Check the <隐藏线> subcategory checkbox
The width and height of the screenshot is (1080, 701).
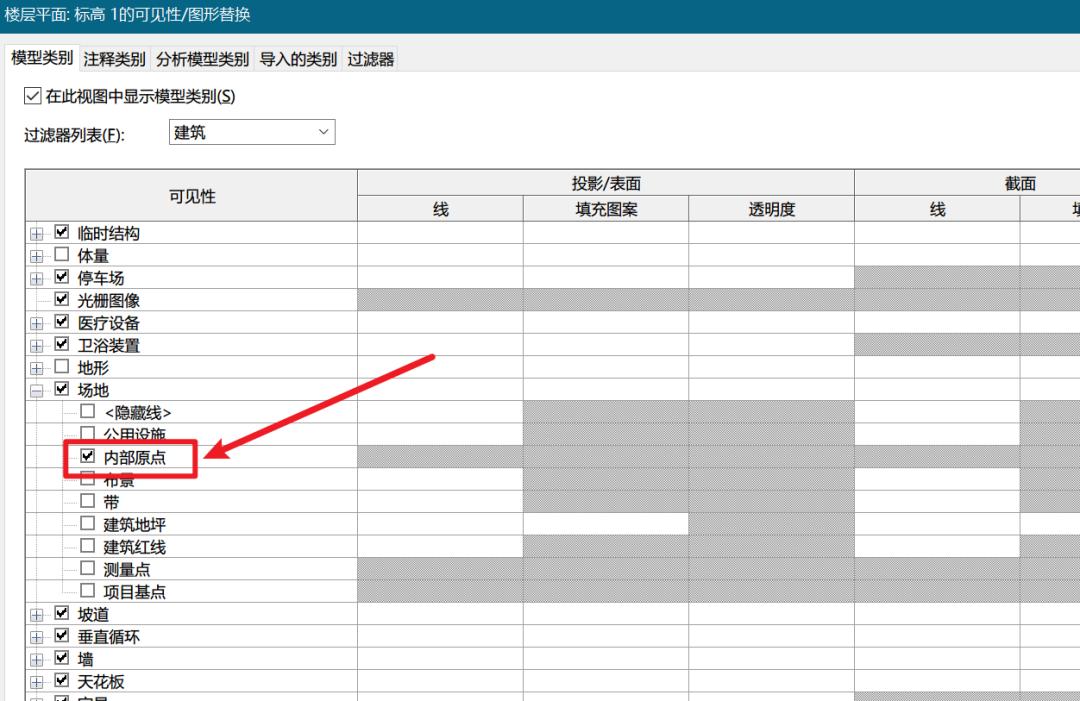[x=87, y=411]
